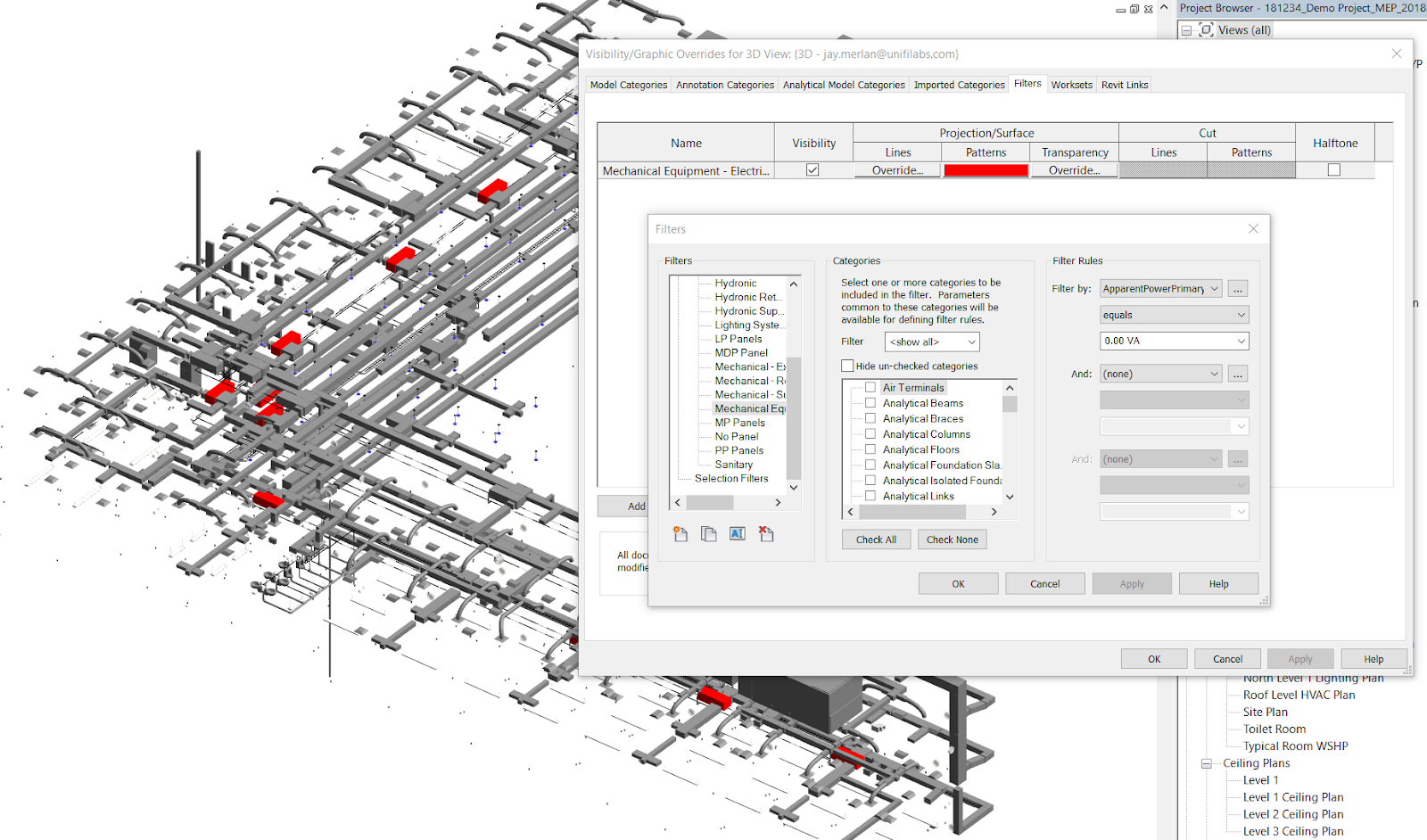
Task: Check the Analytical Isolated Foundations category
Action: [x=870, y=482]
